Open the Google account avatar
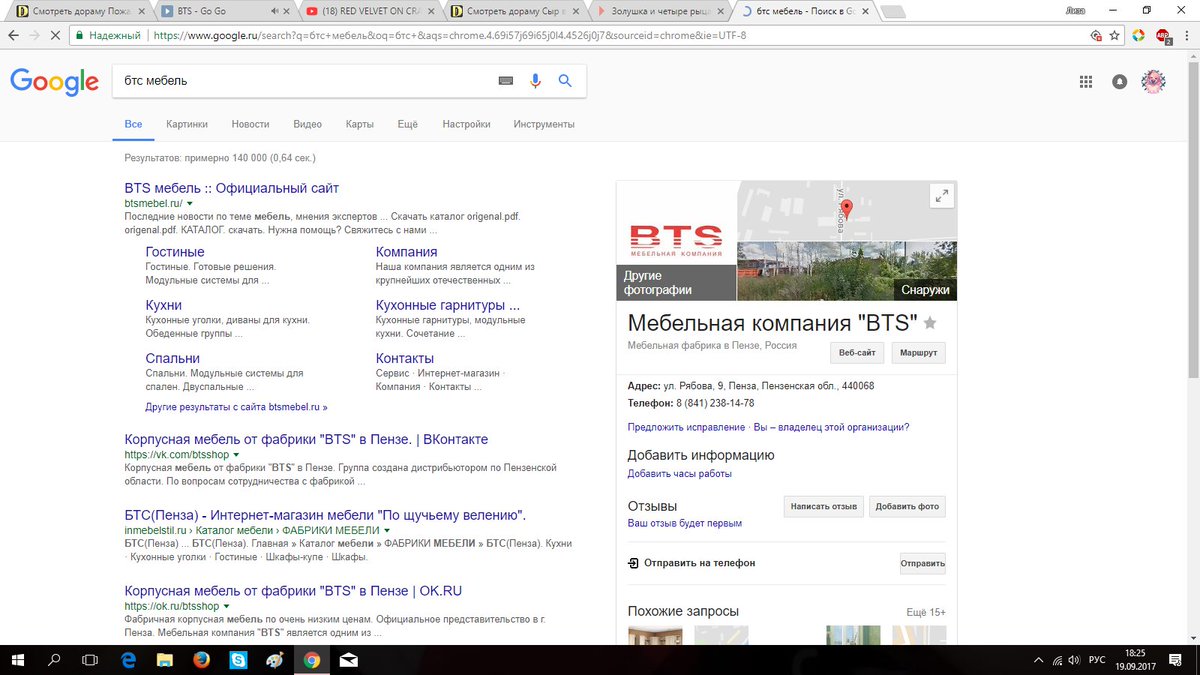Viewport: 1200px width, 675px height. point(1154,82)
